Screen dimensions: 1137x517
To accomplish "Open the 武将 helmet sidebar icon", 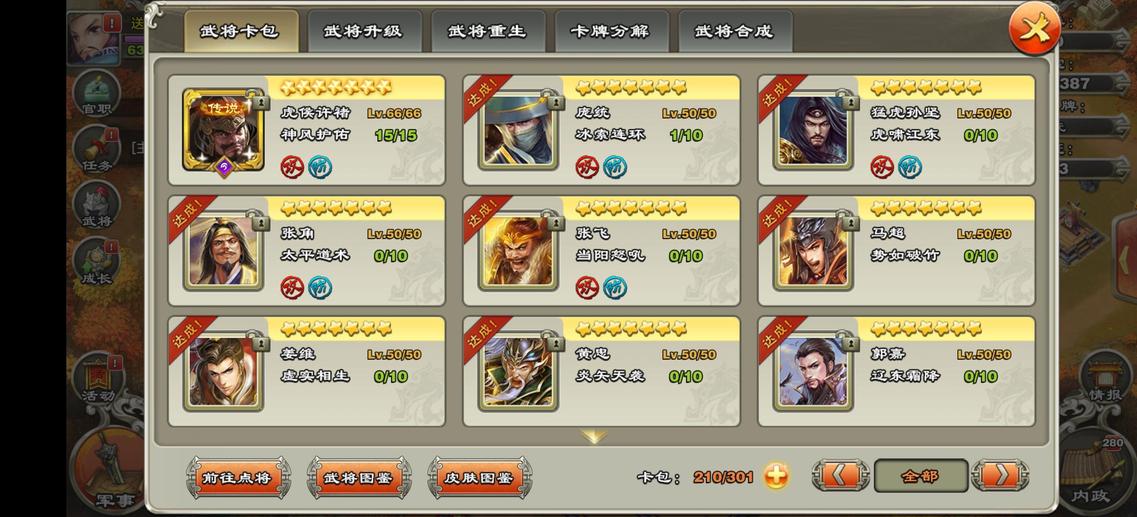I will (96, 205).
